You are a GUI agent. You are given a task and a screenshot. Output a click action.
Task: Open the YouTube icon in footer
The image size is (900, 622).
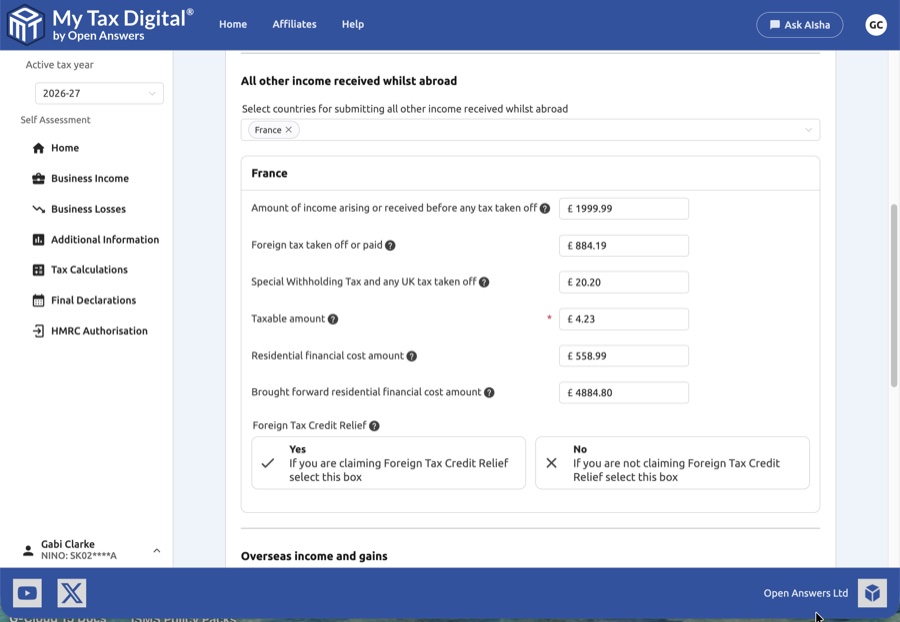coord(27,593)
